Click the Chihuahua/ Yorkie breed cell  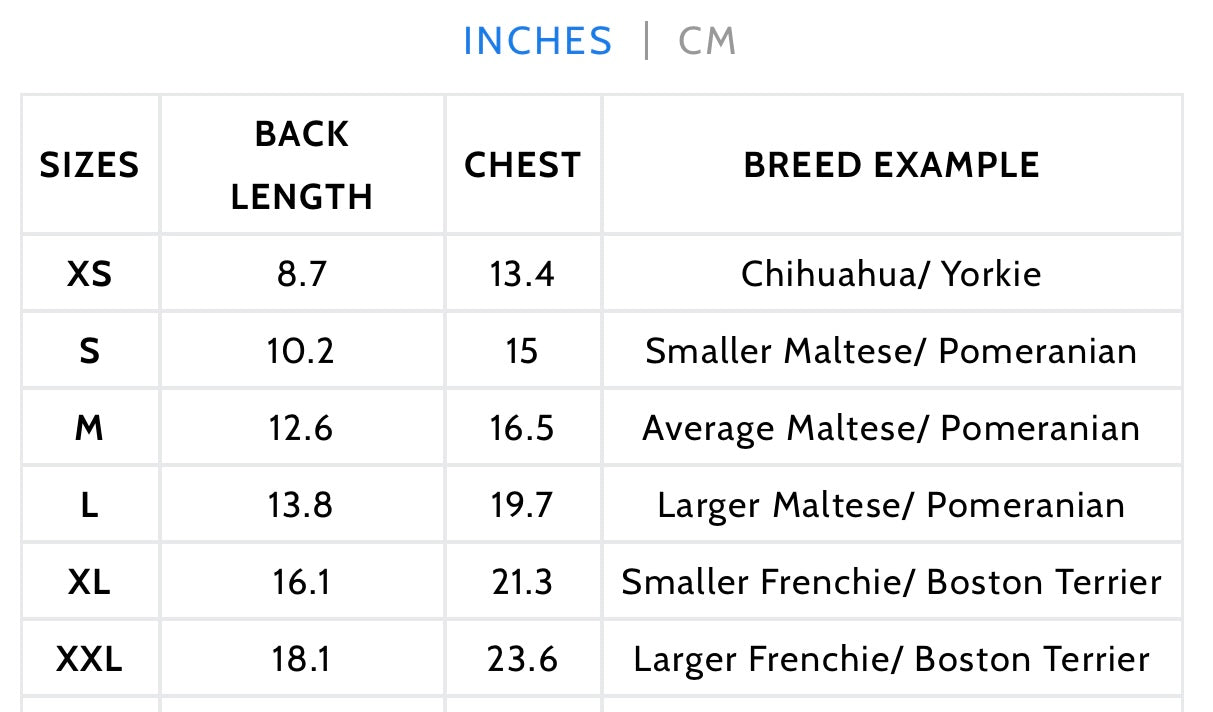coord(891,274)
